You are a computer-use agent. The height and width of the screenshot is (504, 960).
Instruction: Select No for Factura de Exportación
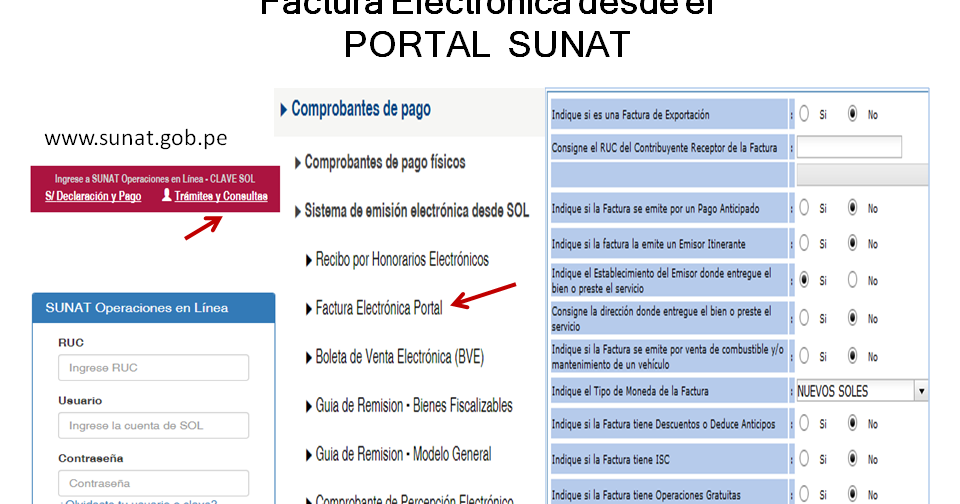pyautogui.click(x=852, y=114)
